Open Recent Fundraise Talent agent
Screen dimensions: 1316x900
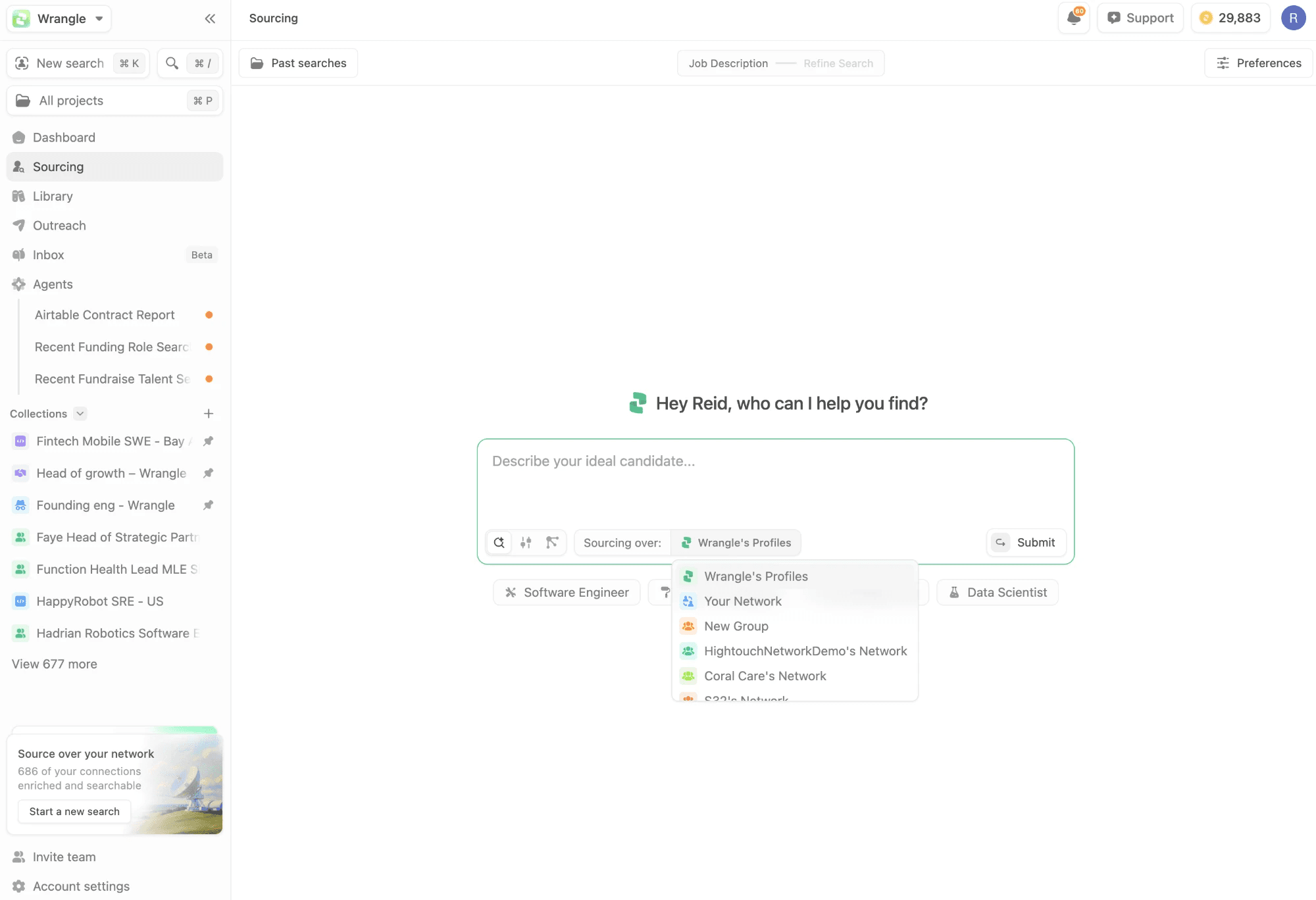(x=124, y=379)
